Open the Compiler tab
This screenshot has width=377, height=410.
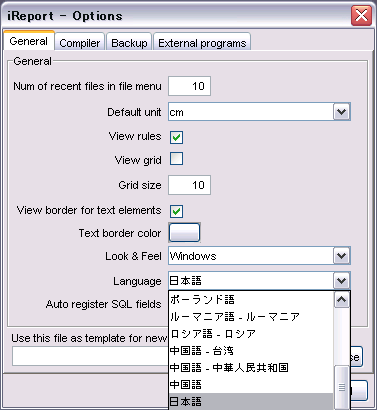point(80,43)
